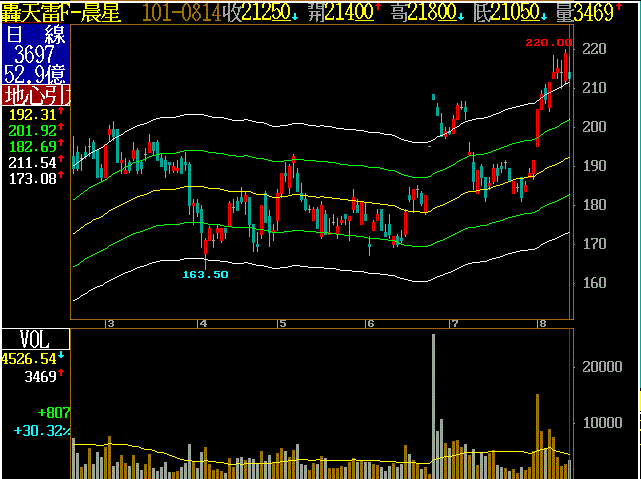Image resolution: width=641 pixels, height=479 pixels.
Task: Click the +30.32% volume change value
Action: pos(41,430)
